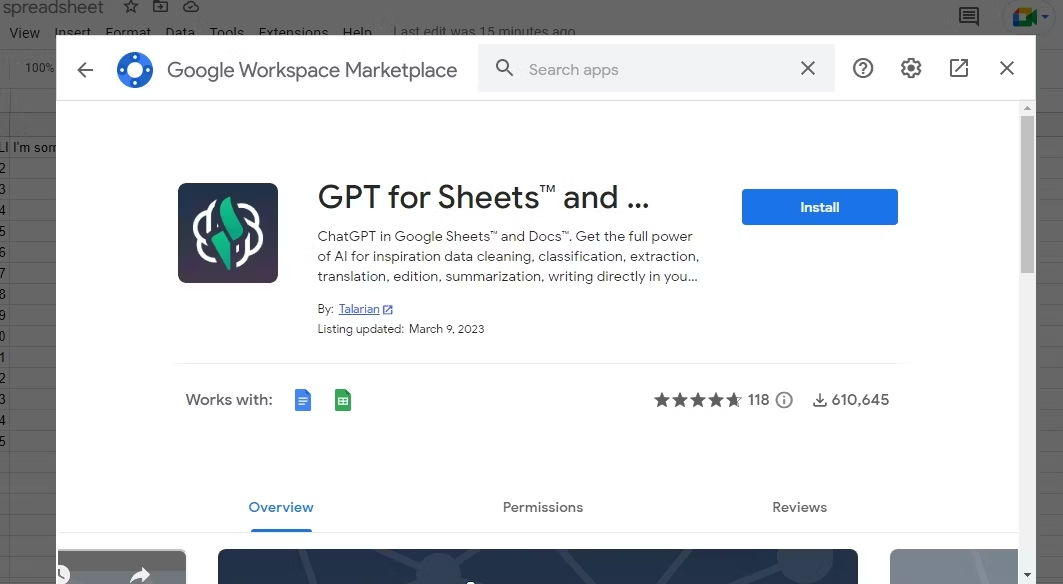Screen dimensions: 1063x584
Task: Open Marketplace in new window icon
Action: click(x=958, y=68)
